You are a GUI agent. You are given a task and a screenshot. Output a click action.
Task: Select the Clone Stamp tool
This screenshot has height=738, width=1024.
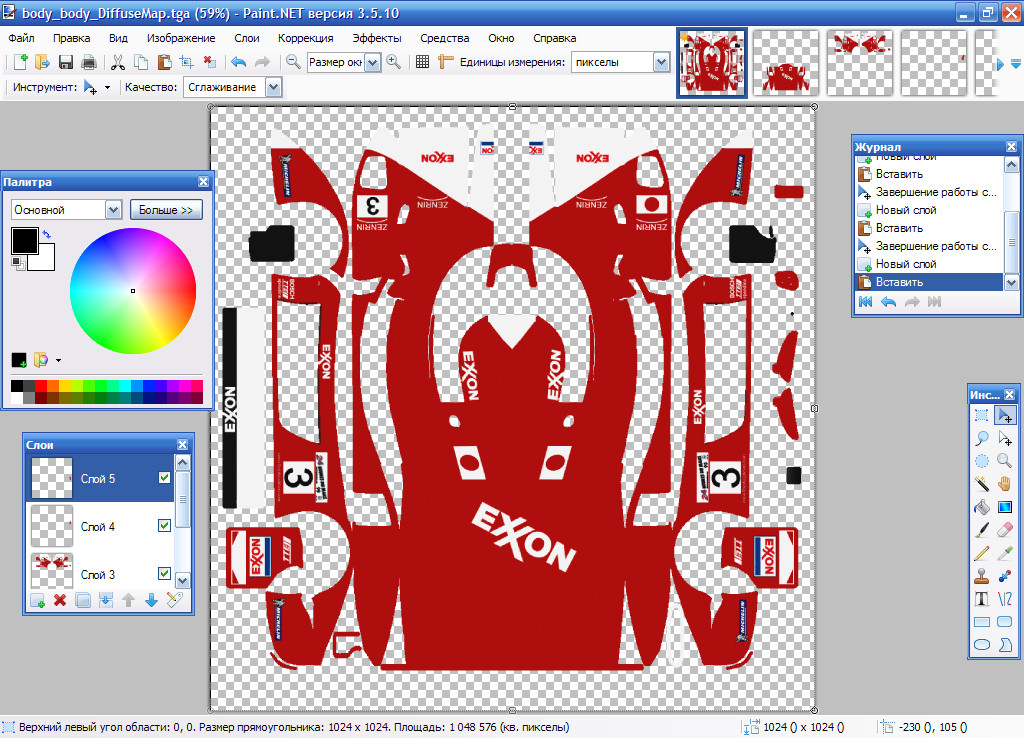point(981,576)
